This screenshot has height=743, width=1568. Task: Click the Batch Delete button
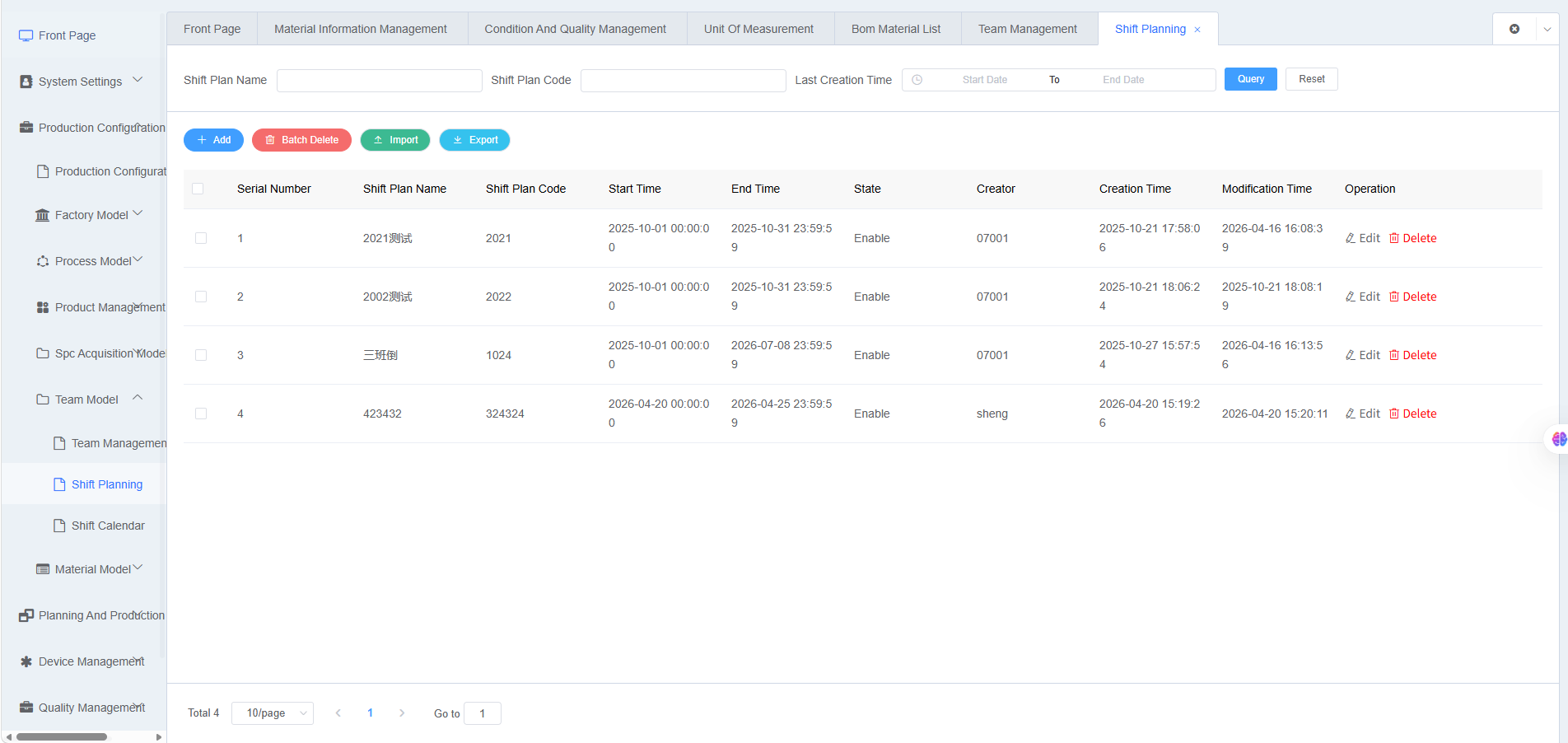point(301,140)
